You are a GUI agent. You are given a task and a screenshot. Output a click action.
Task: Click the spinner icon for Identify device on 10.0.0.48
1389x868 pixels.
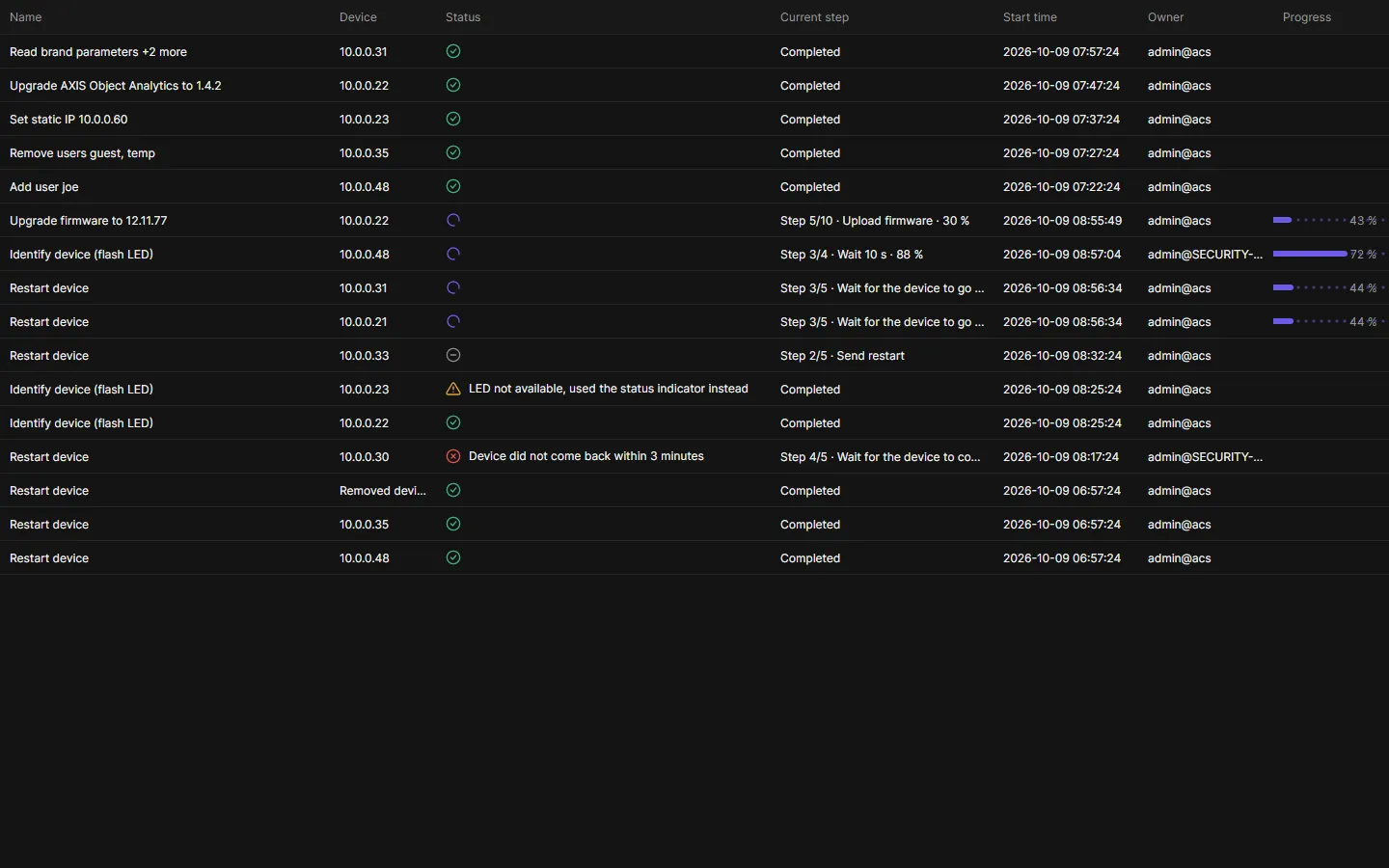(x=453, y=254)
